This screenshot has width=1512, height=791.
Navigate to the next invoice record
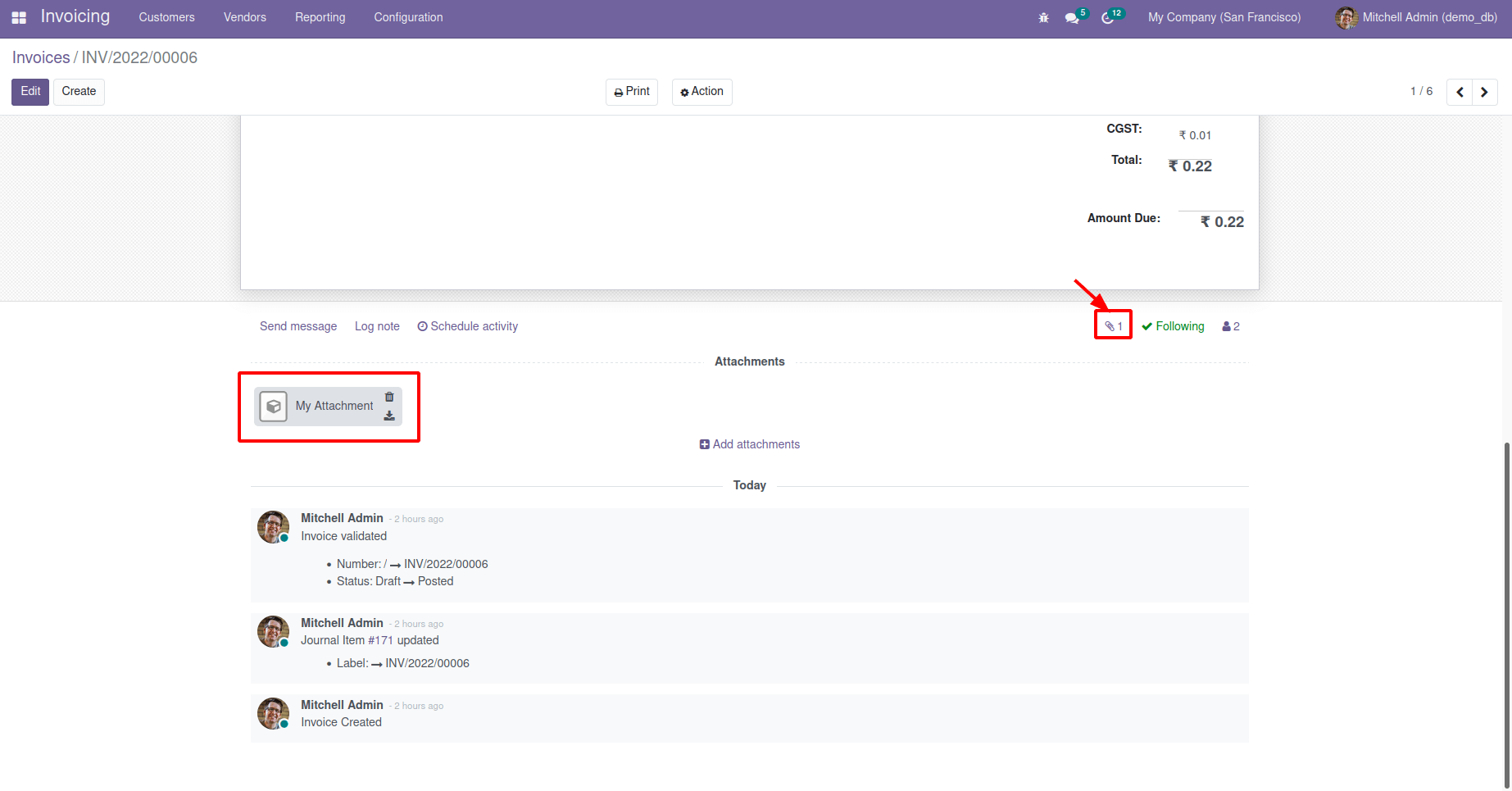(1484, 92)
